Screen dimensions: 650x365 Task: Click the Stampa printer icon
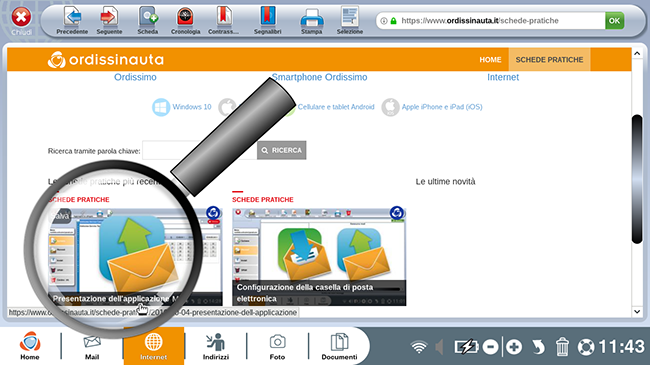(x=312, y=18)
